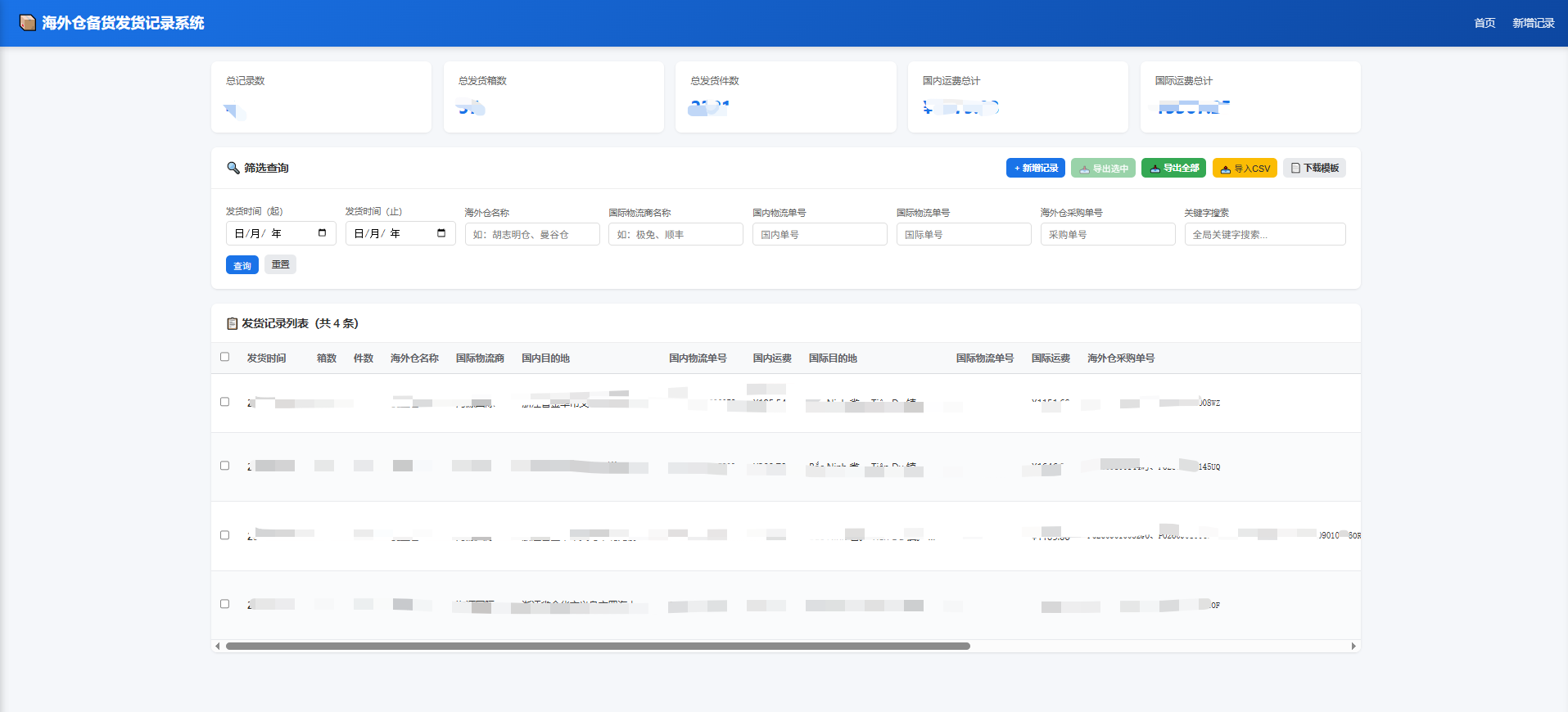Click the 件数 column header
The image size is (1568, 712).
364,358
